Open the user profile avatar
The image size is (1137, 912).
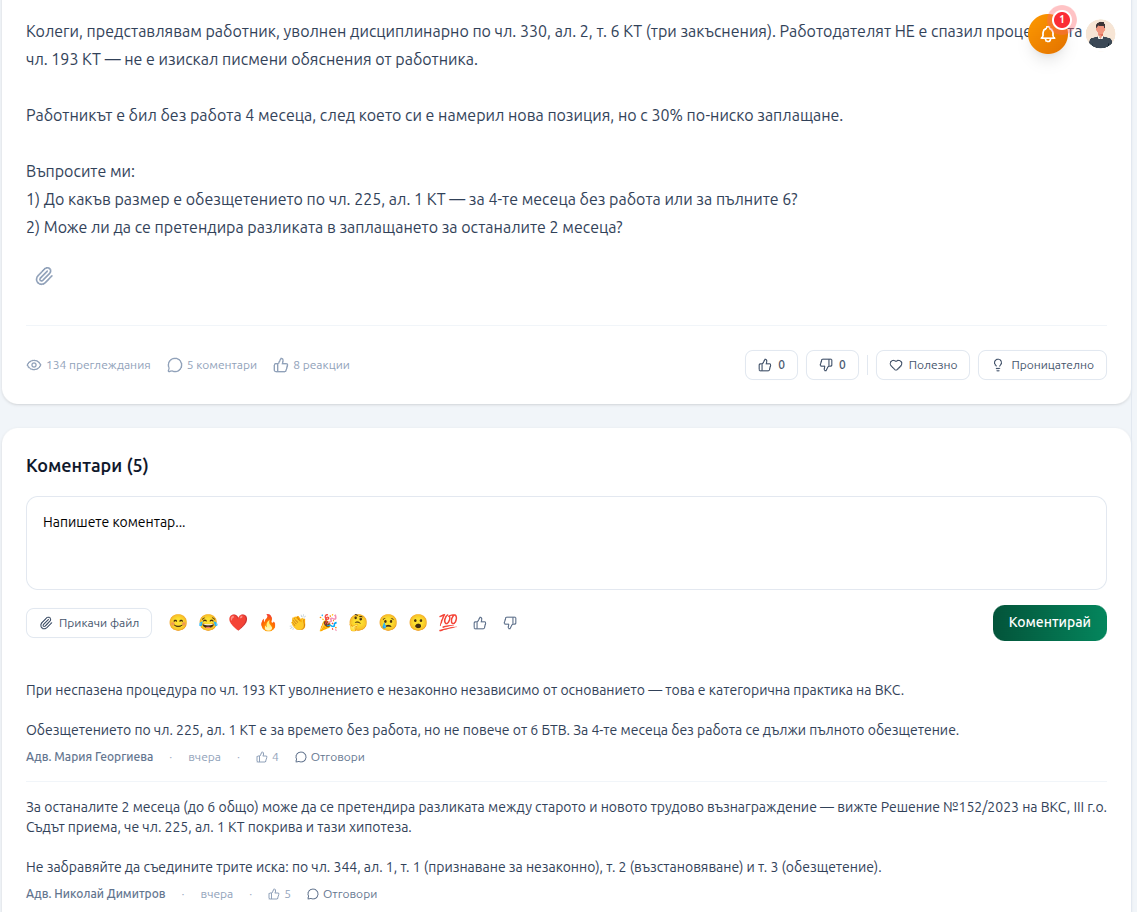(1100, 34)
